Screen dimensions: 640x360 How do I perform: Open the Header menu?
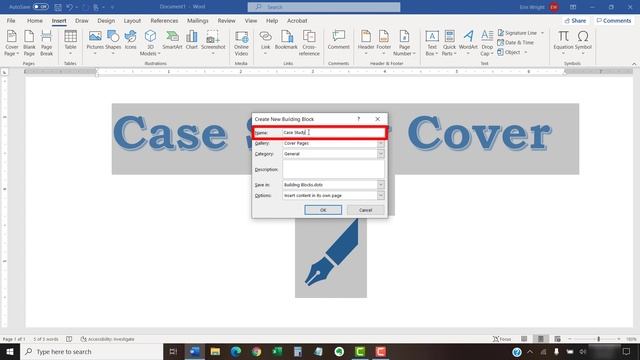(366, 43)
